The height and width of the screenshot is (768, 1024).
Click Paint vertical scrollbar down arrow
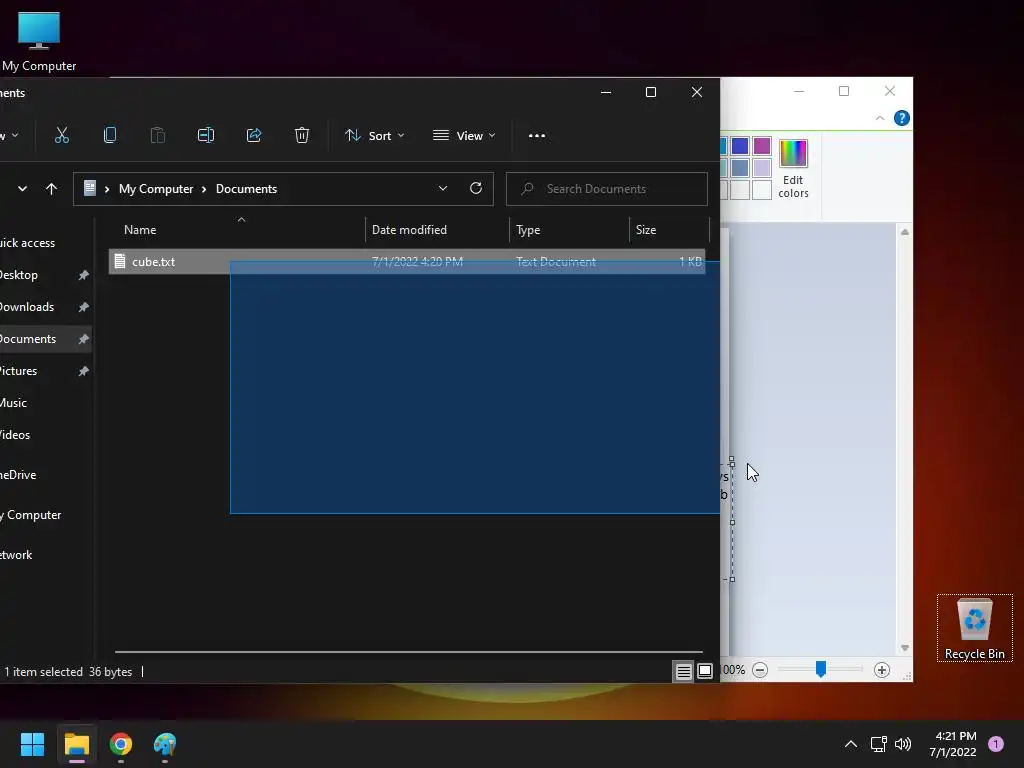click(904, 648)
